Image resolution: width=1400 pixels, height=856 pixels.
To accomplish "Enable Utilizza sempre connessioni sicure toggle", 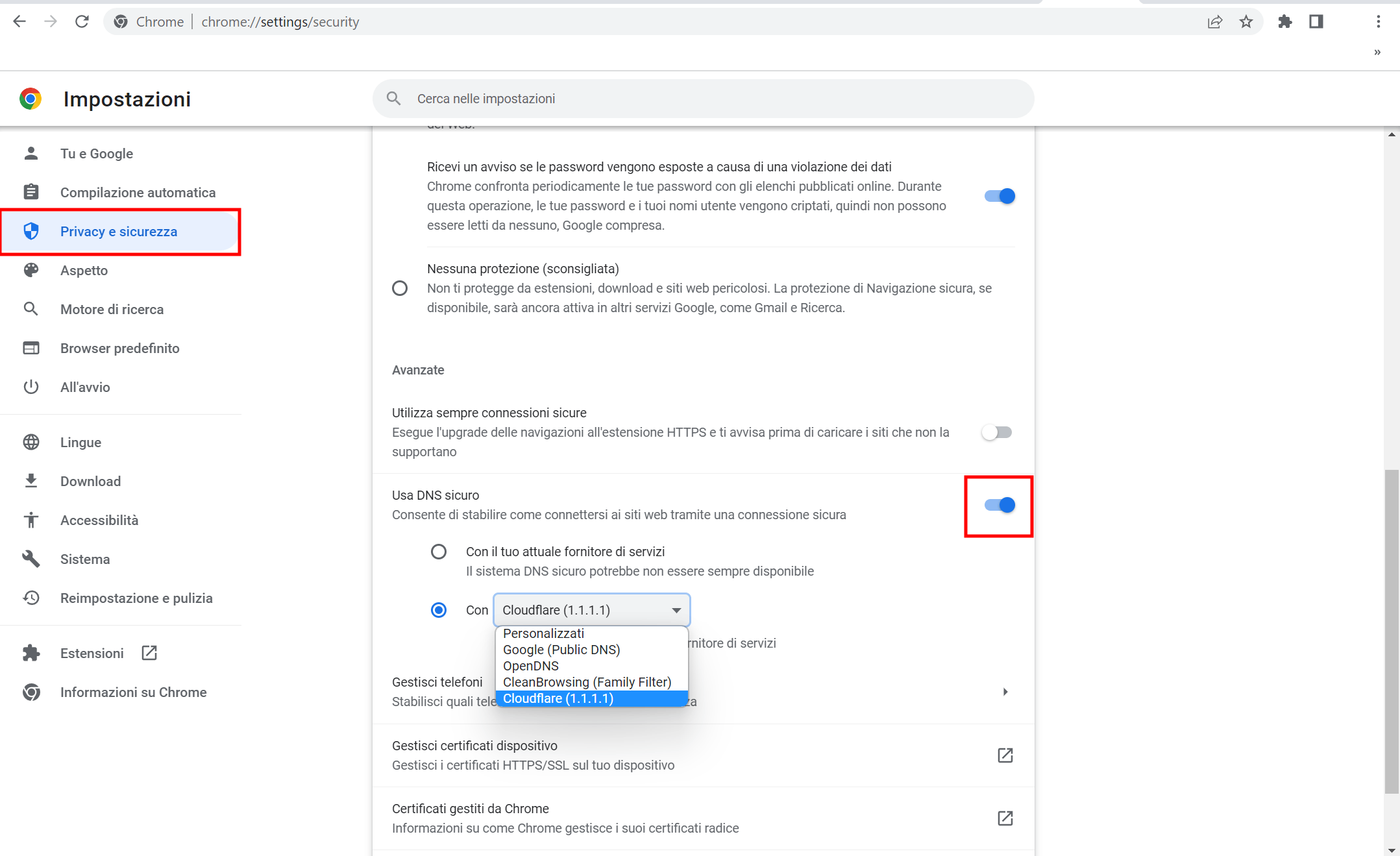I will tap(997, 432).
